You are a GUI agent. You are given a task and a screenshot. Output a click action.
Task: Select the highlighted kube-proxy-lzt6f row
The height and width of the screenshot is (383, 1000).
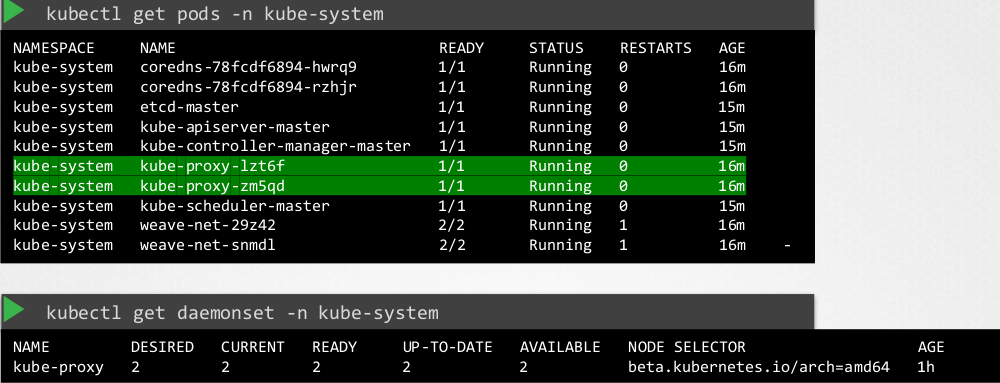pos(379,166)
